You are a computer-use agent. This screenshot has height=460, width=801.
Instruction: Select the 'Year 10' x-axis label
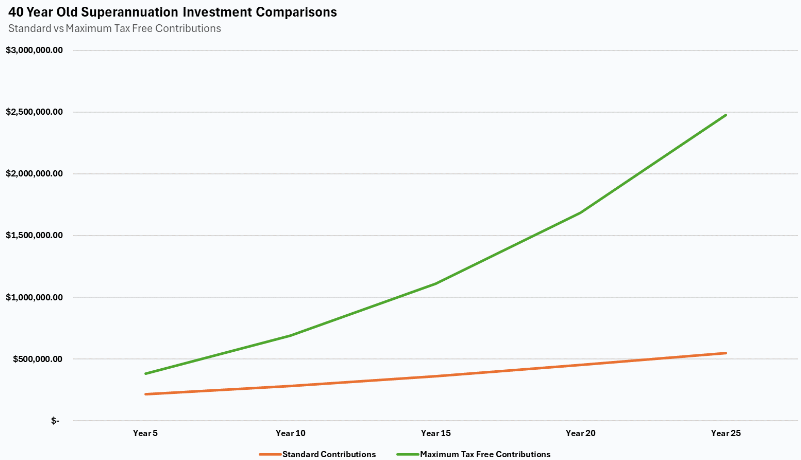[290, 433]
